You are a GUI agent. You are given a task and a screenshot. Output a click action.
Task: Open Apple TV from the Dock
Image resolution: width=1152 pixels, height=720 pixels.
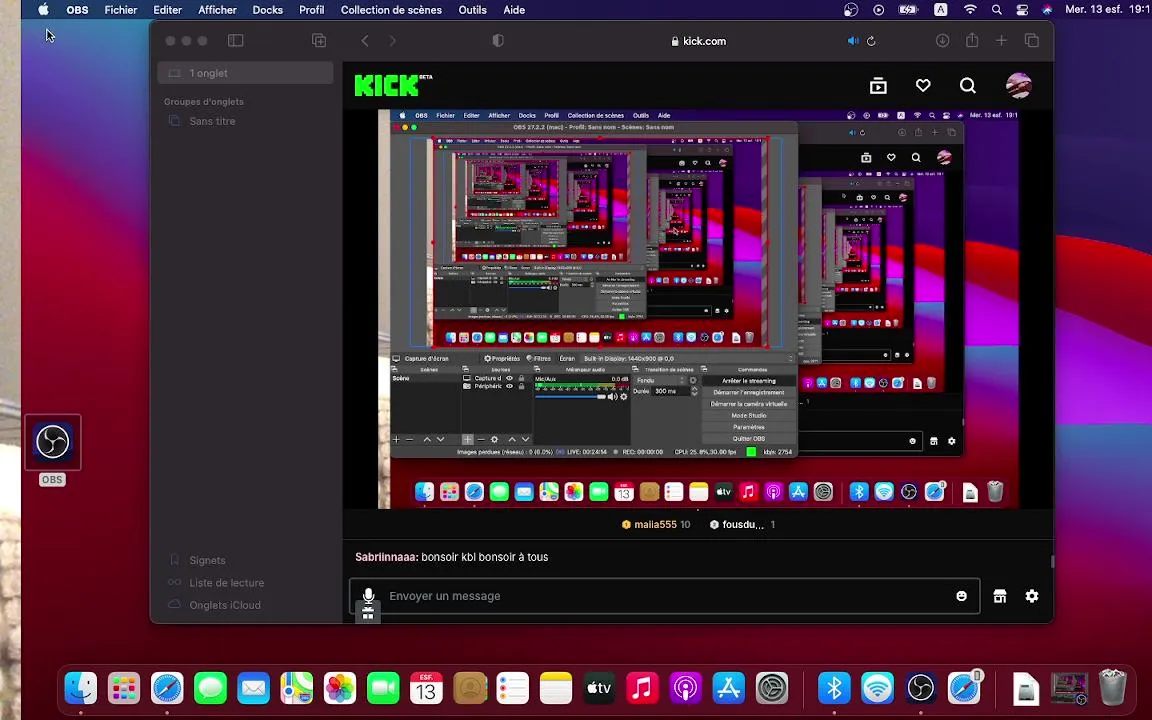599,688
